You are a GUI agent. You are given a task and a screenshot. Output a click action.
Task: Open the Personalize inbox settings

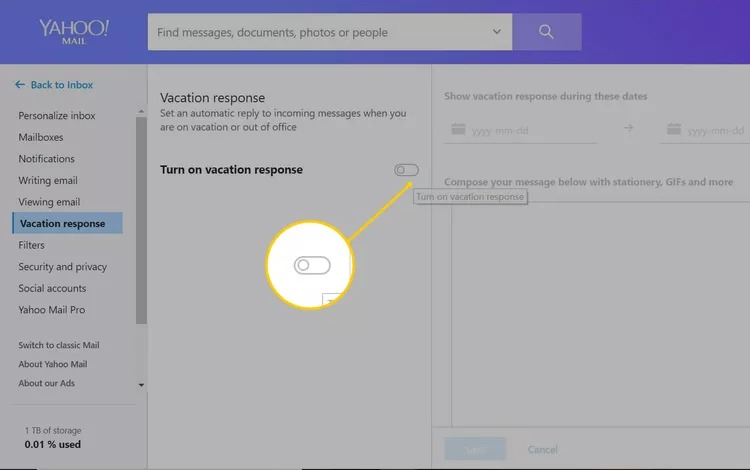click(57, 116)
